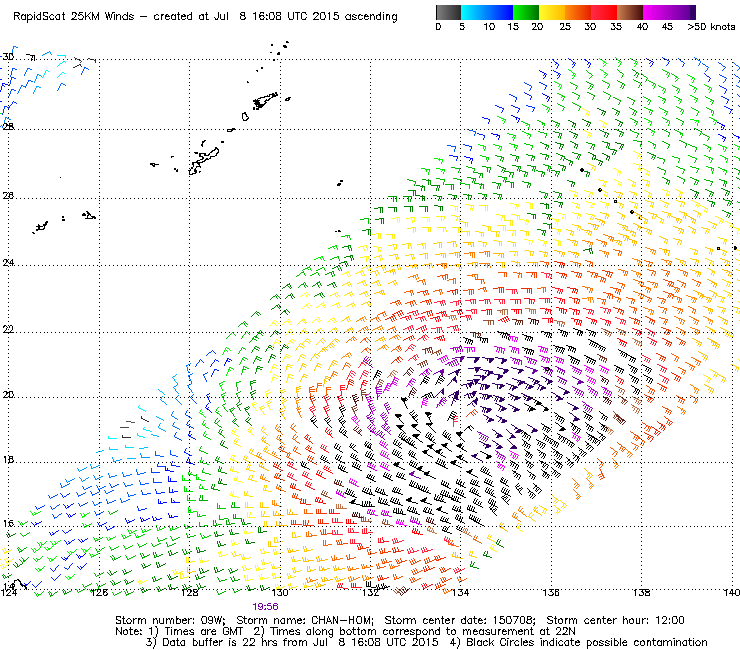
Task: Click the 'RapidScat 25KM Winds' title text
Action: [x=74, y=17]
